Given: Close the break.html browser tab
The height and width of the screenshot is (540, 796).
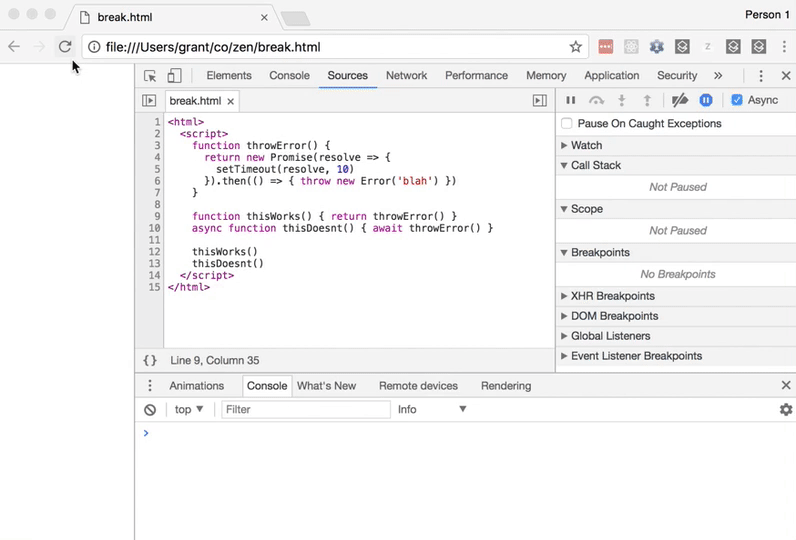Looking at the screenshot, I should [264, 17].
